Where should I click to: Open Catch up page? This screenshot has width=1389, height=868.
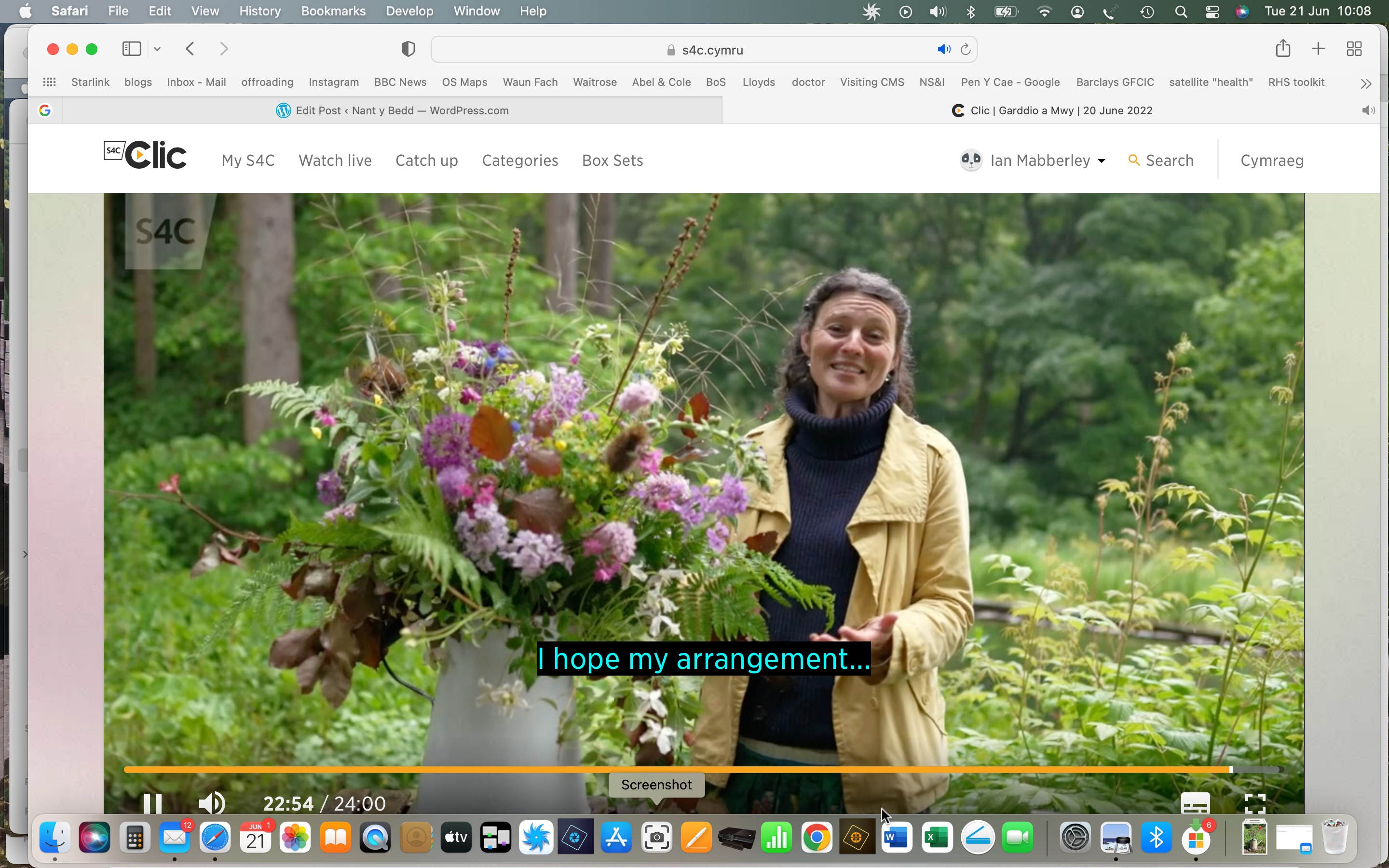pyautogui.click(x=426, y=160)
